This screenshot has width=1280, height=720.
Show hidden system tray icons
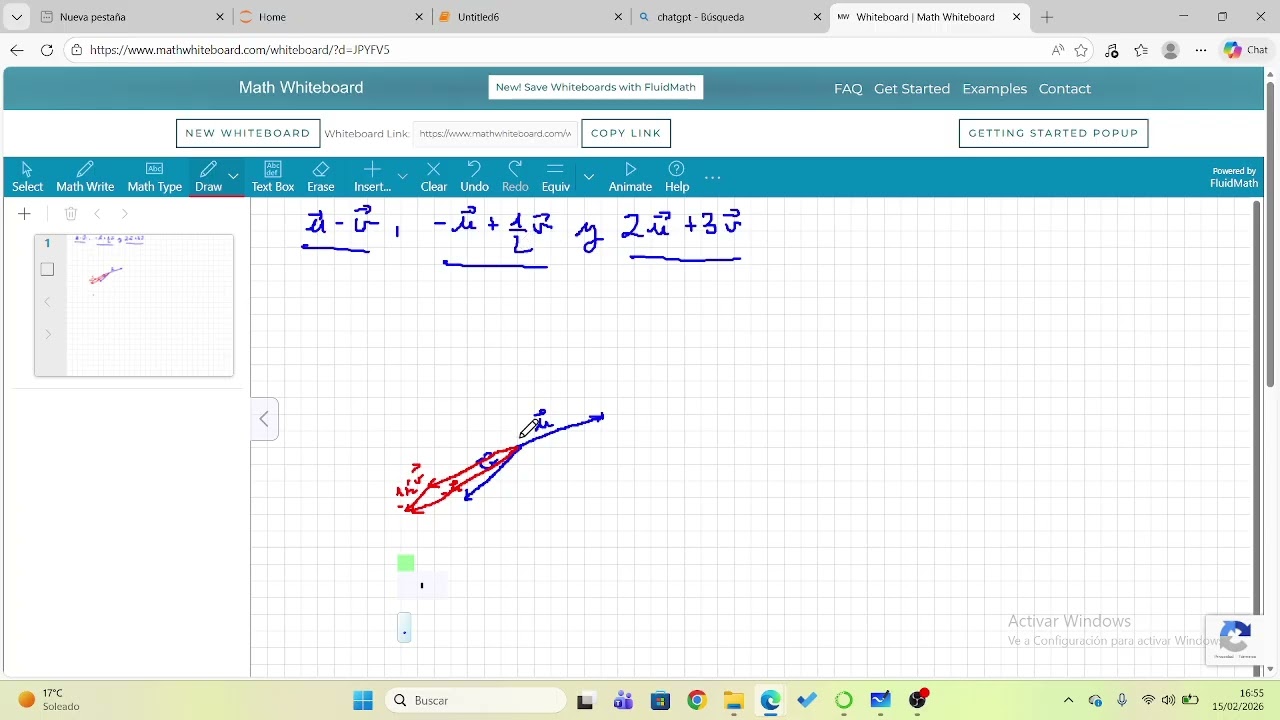click(x=1068, y=700)
